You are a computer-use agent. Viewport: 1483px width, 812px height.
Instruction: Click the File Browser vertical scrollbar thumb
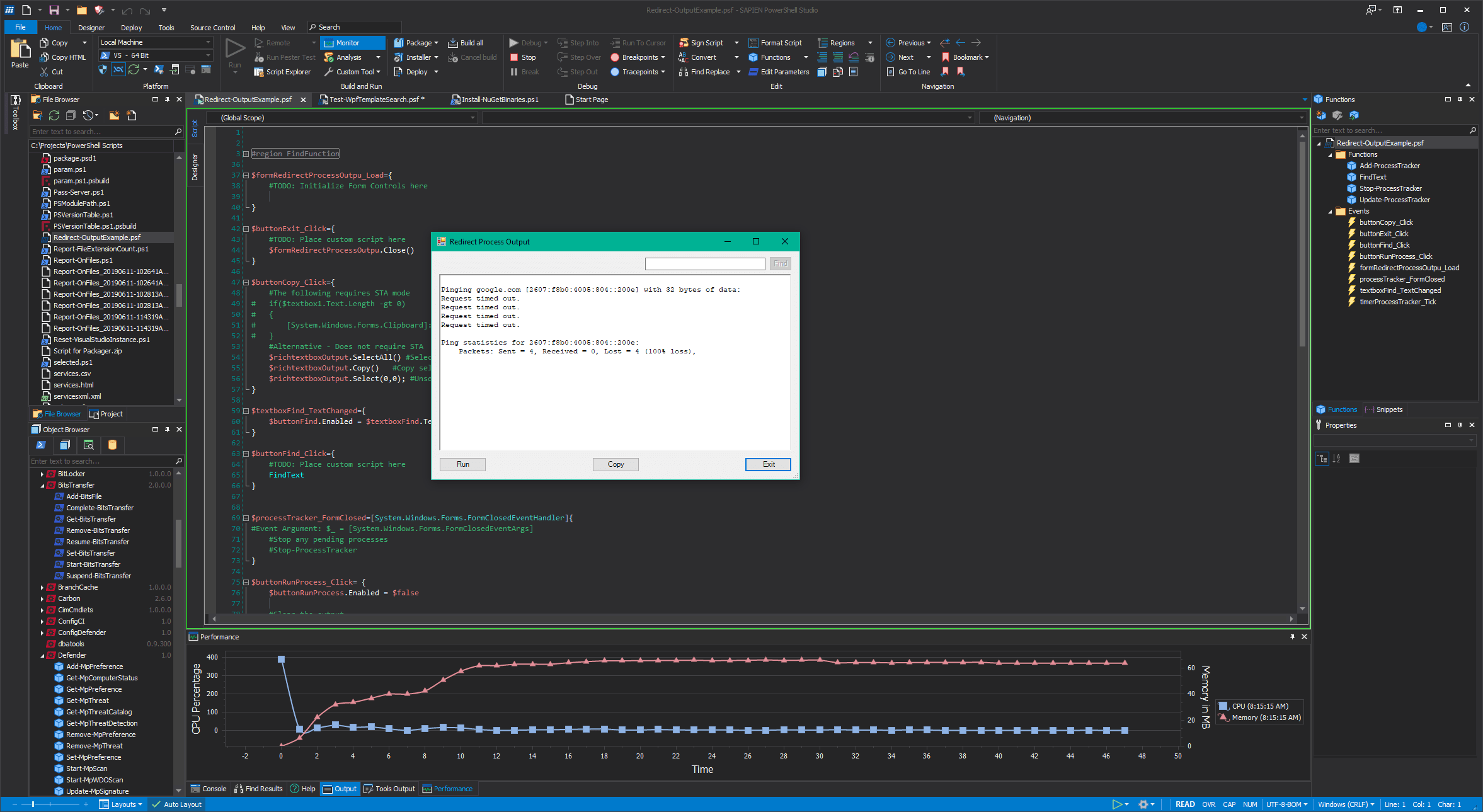(179, 295)
